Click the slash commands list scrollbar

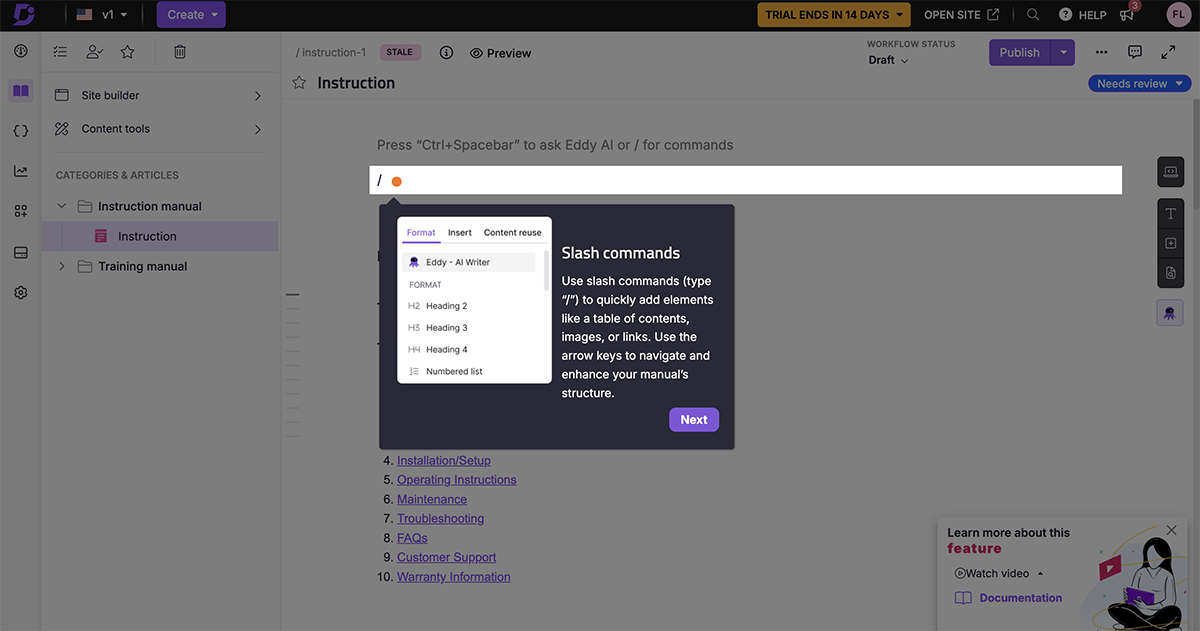[546, 272]
